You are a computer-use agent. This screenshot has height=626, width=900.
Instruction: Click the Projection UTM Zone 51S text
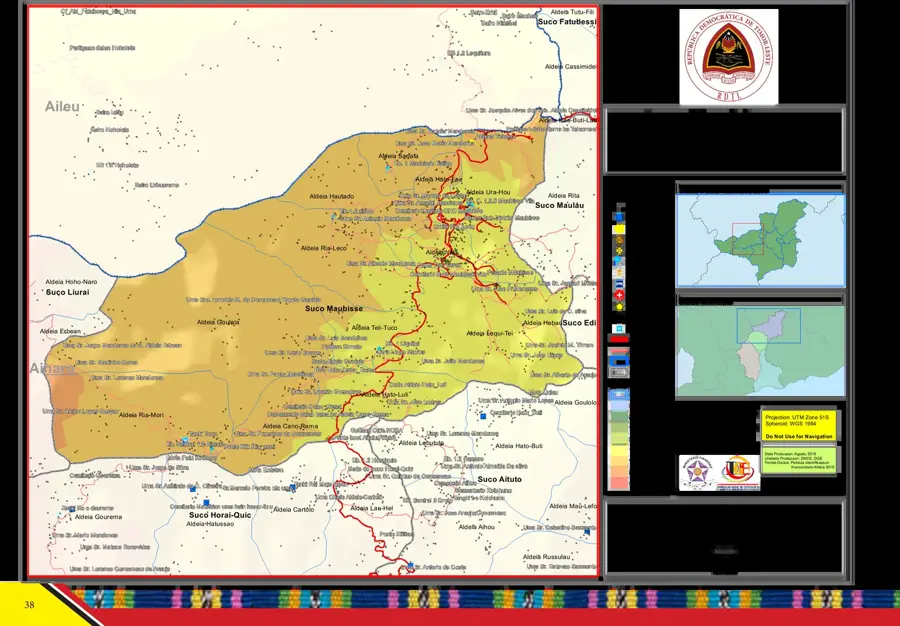pos(797,418)
